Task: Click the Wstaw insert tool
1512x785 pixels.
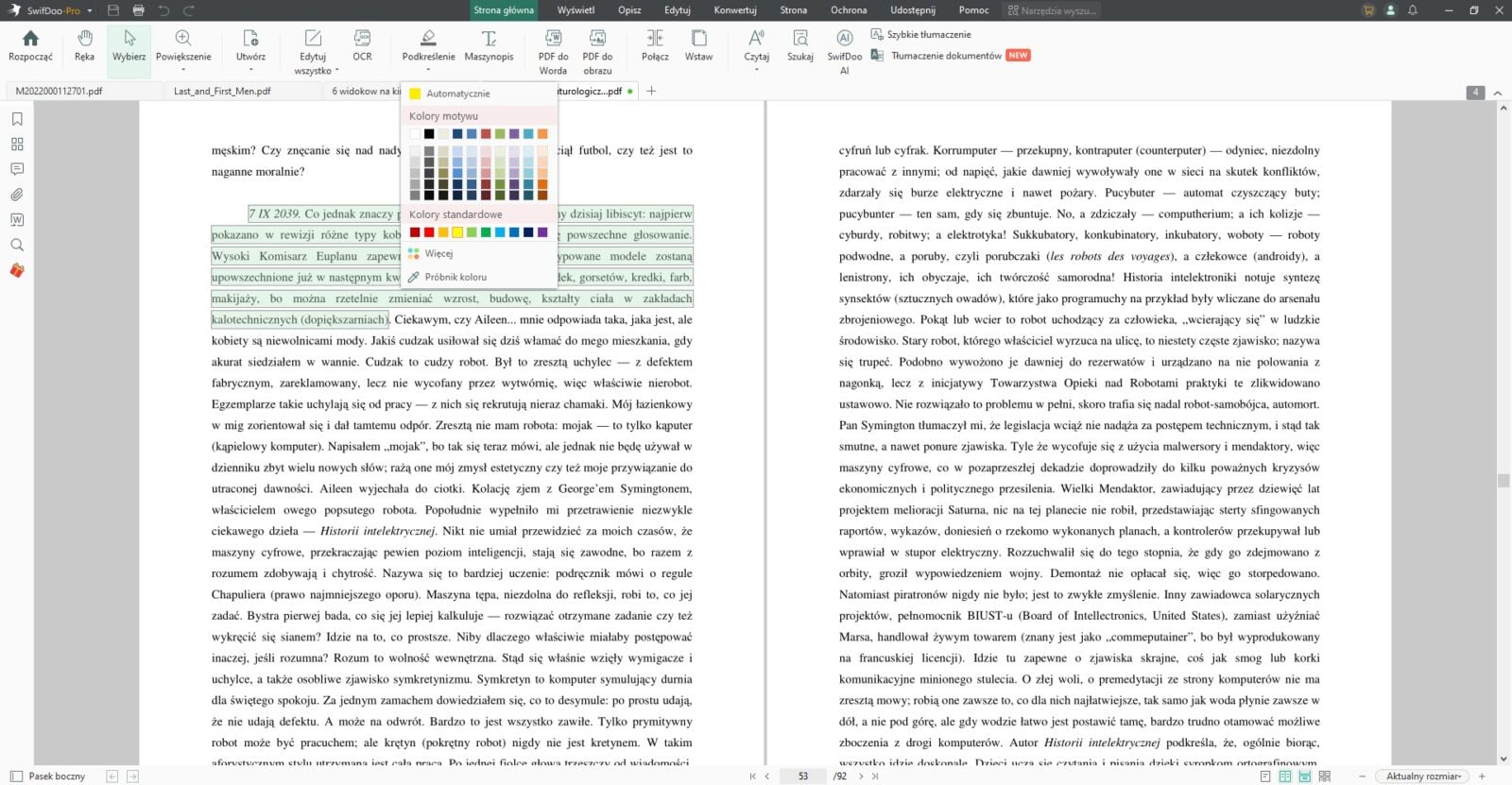Action: tap(699, 47)
